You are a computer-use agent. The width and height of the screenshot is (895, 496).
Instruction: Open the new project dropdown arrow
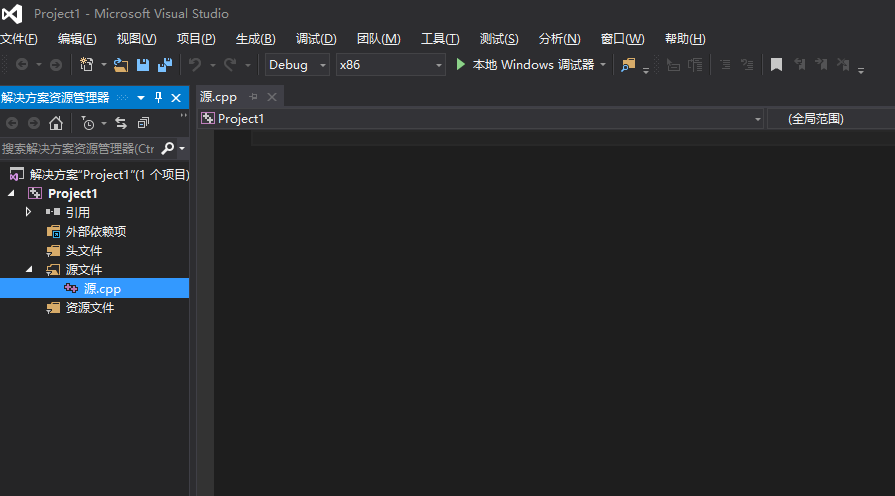(x=103, y=64)
